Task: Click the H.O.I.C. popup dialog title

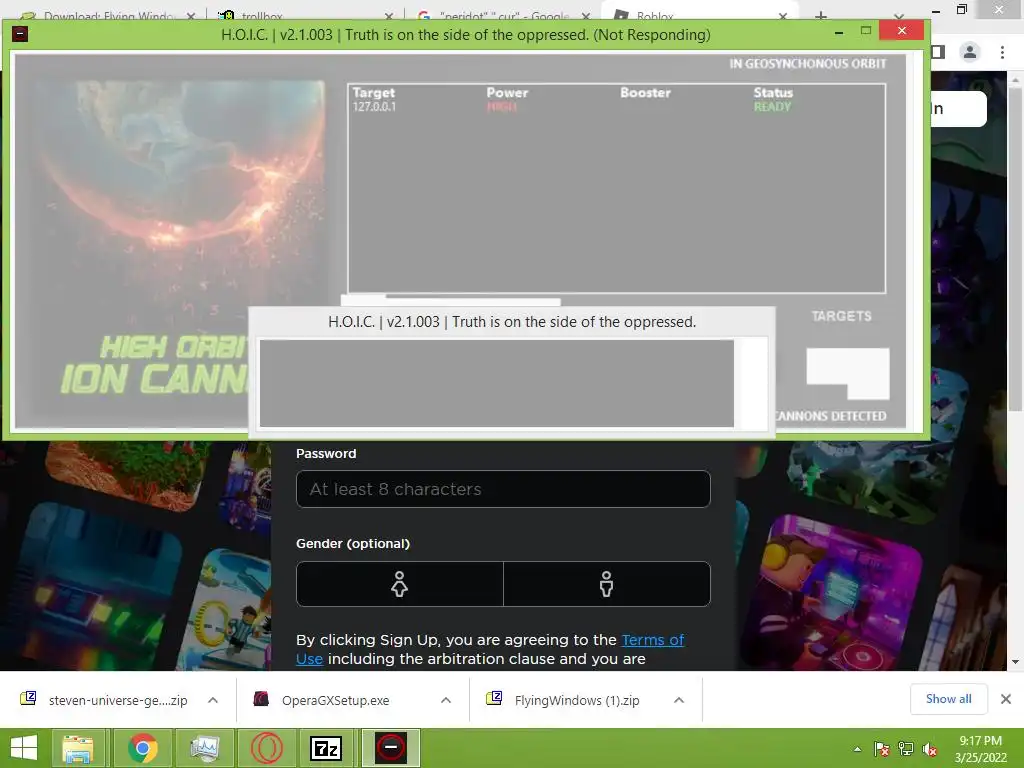Action: (512, 322)
